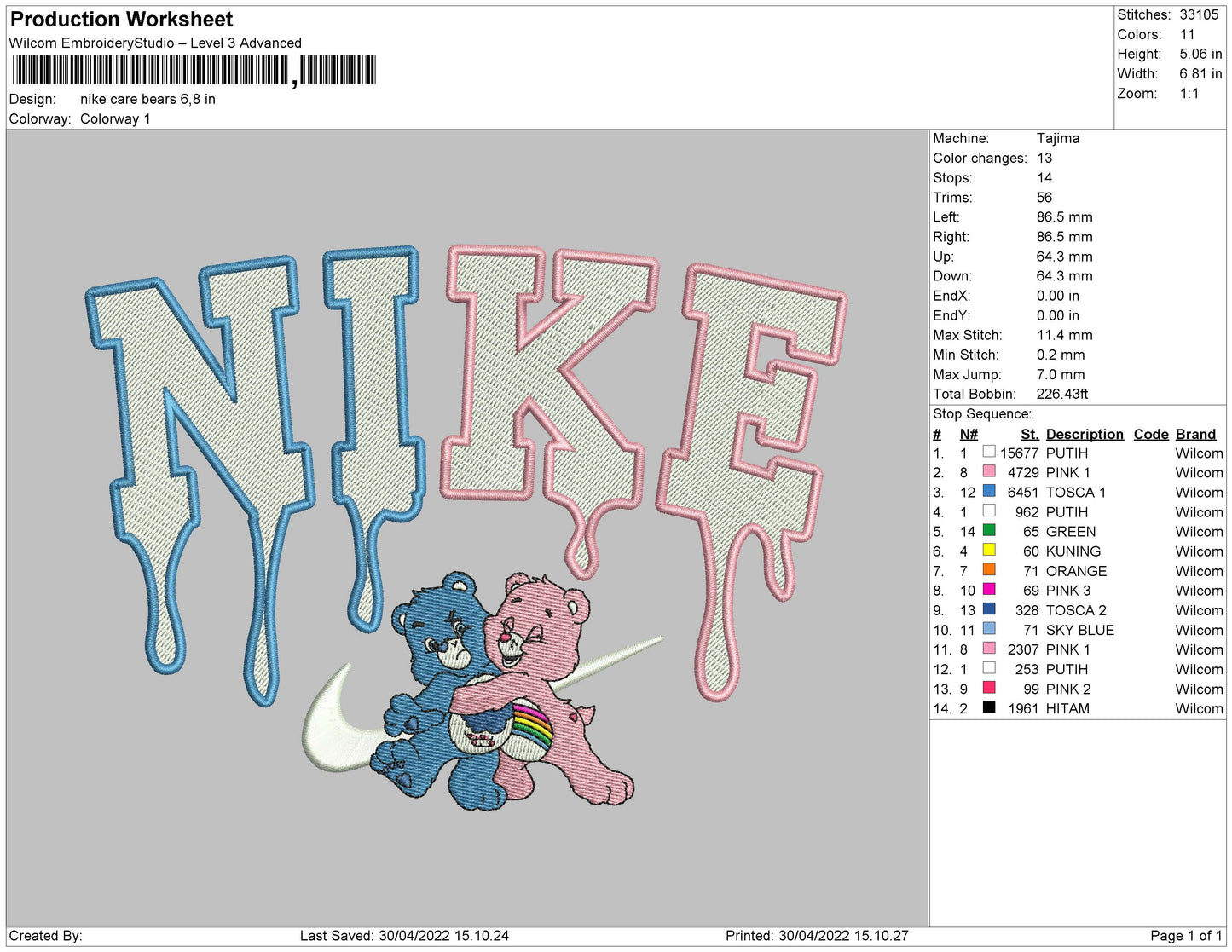Viewport: 1232px width, 952px height.
Task: Click the Description column header
Action: [x=1085, y=435]
